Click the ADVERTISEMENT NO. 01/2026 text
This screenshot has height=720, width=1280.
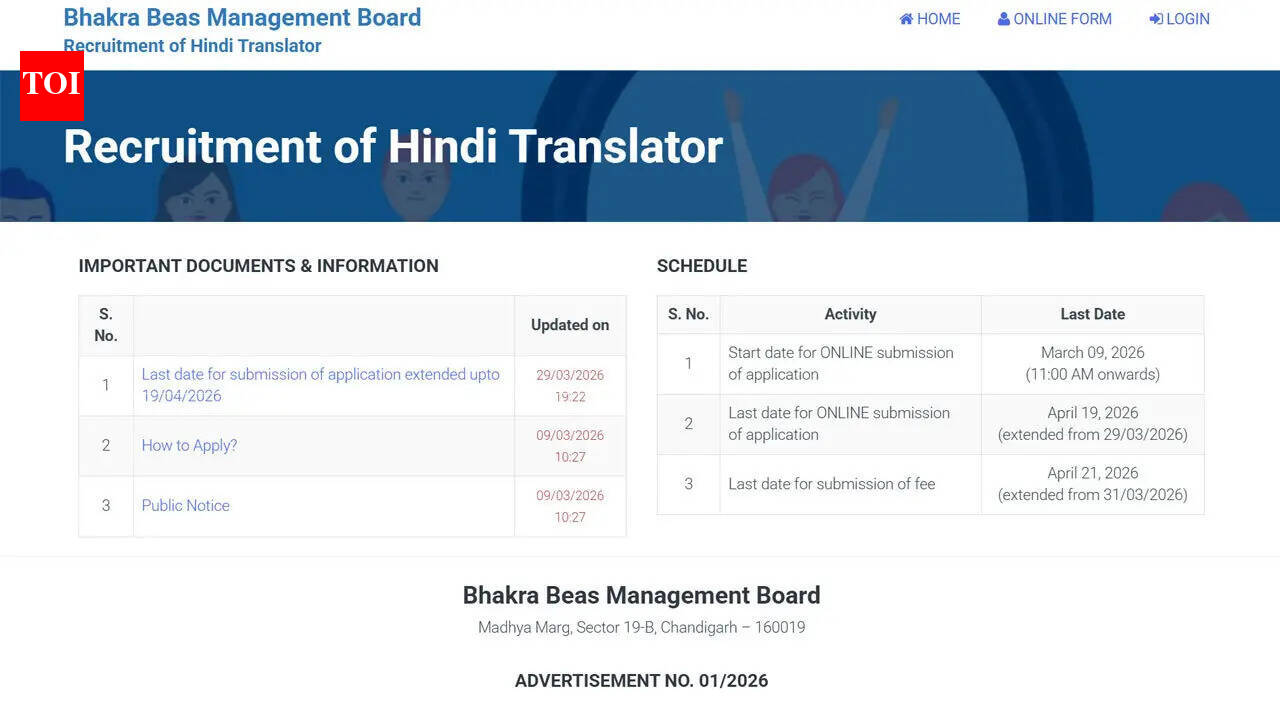[641, 680]
